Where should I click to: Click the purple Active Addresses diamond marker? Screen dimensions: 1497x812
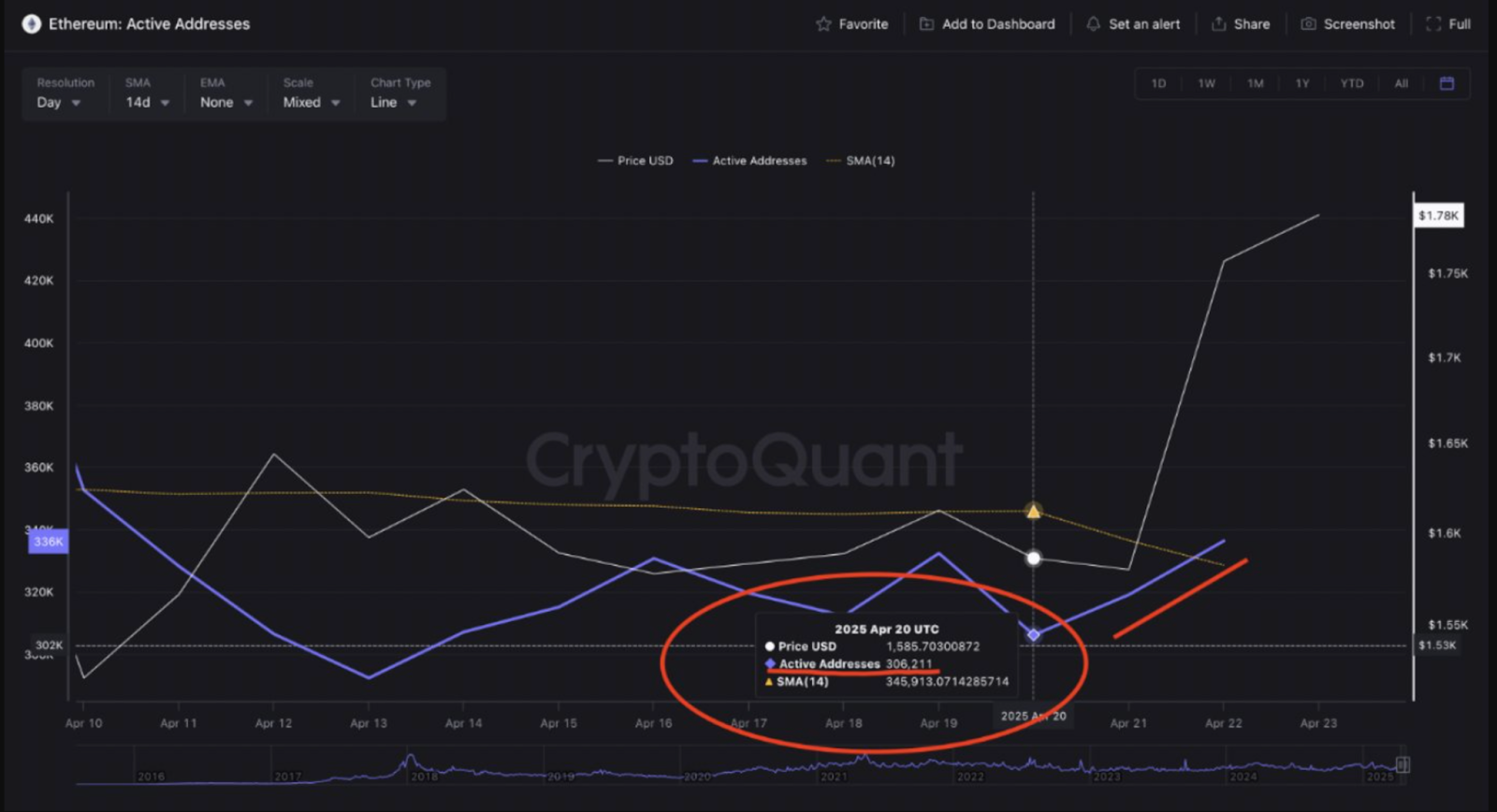tap(1033, 634)
